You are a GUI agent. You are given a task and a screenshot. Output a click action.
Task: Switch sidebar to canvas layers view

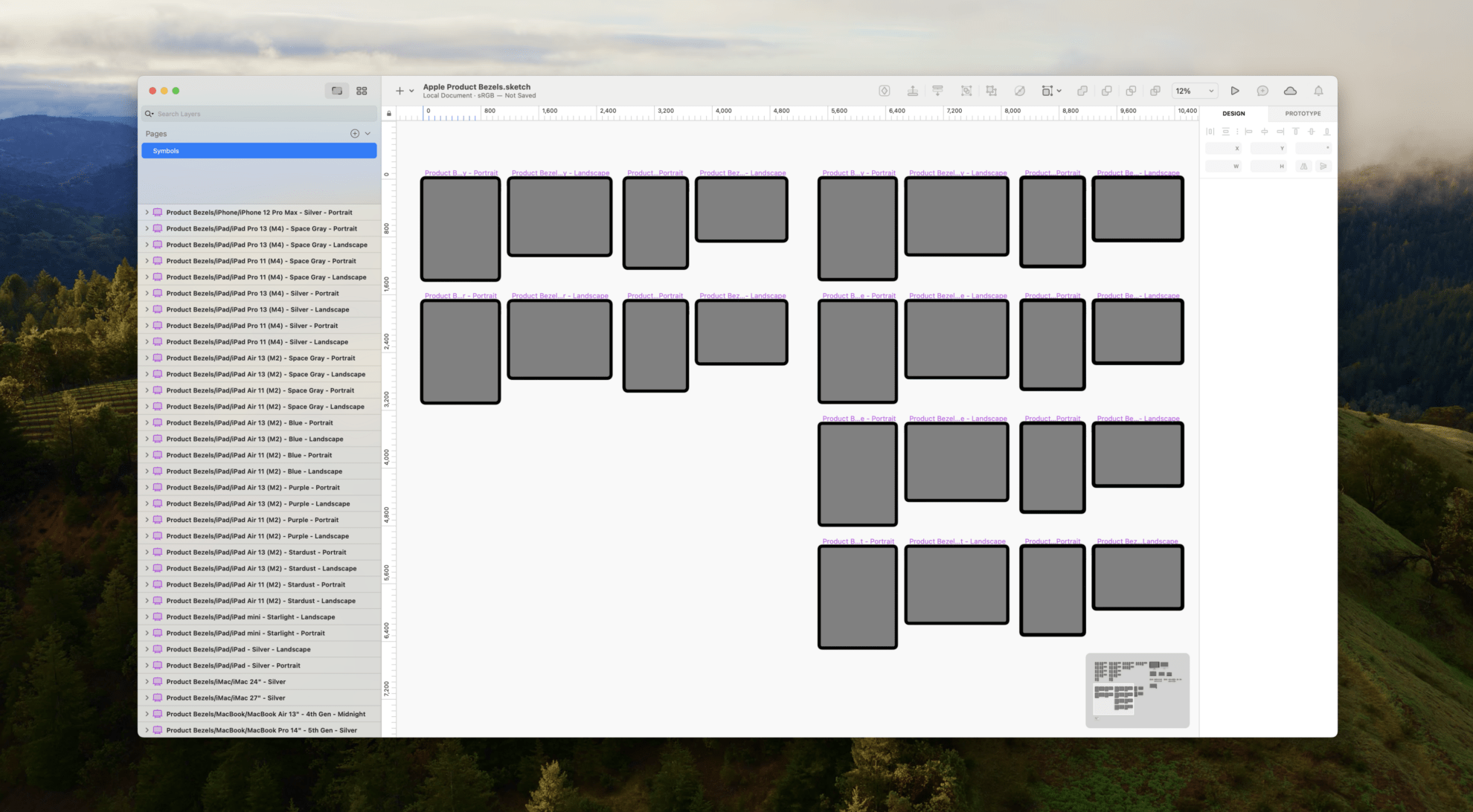(337, 91)
